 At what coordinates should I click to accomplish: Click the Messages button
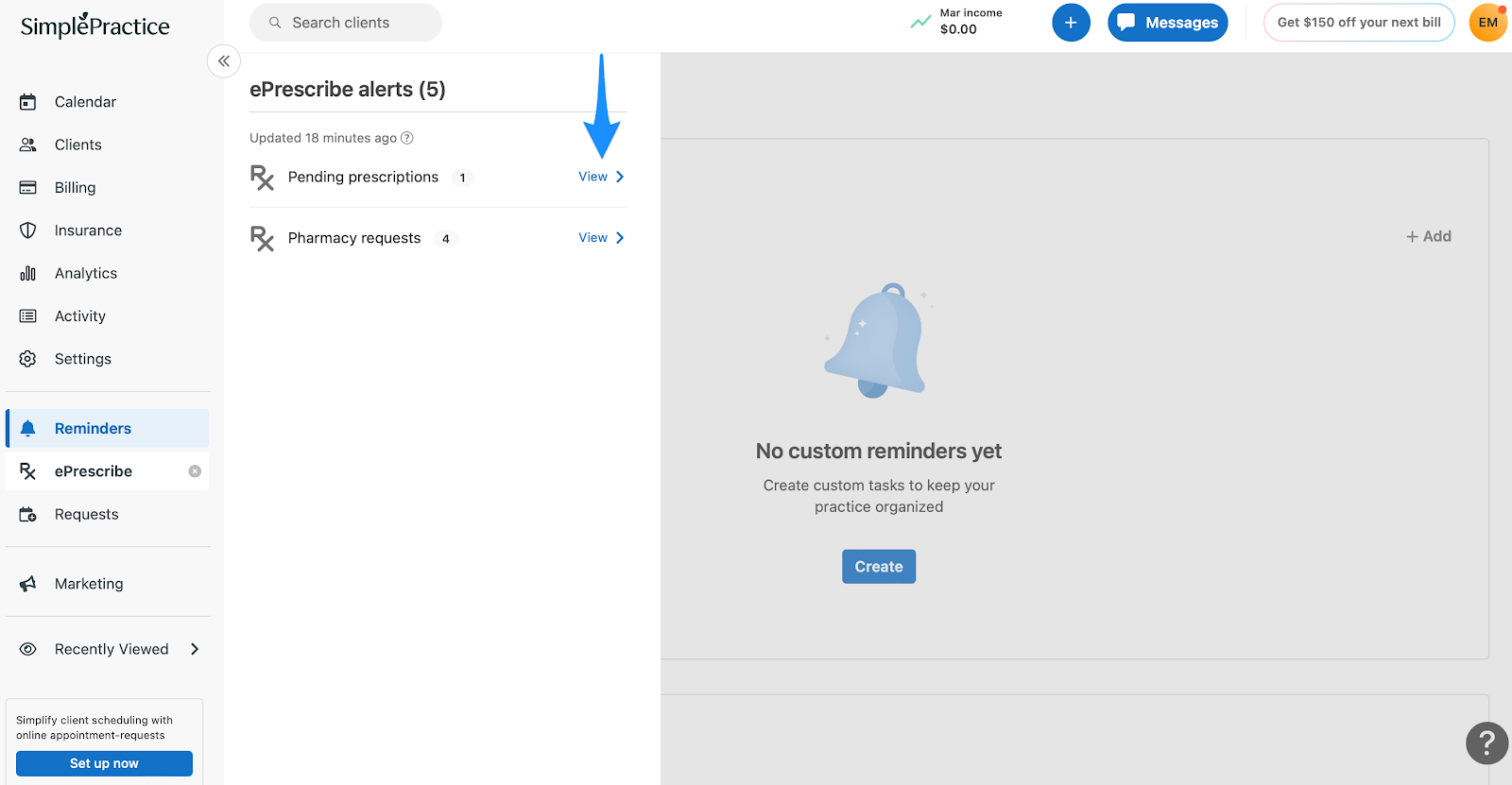point(1168,23)
